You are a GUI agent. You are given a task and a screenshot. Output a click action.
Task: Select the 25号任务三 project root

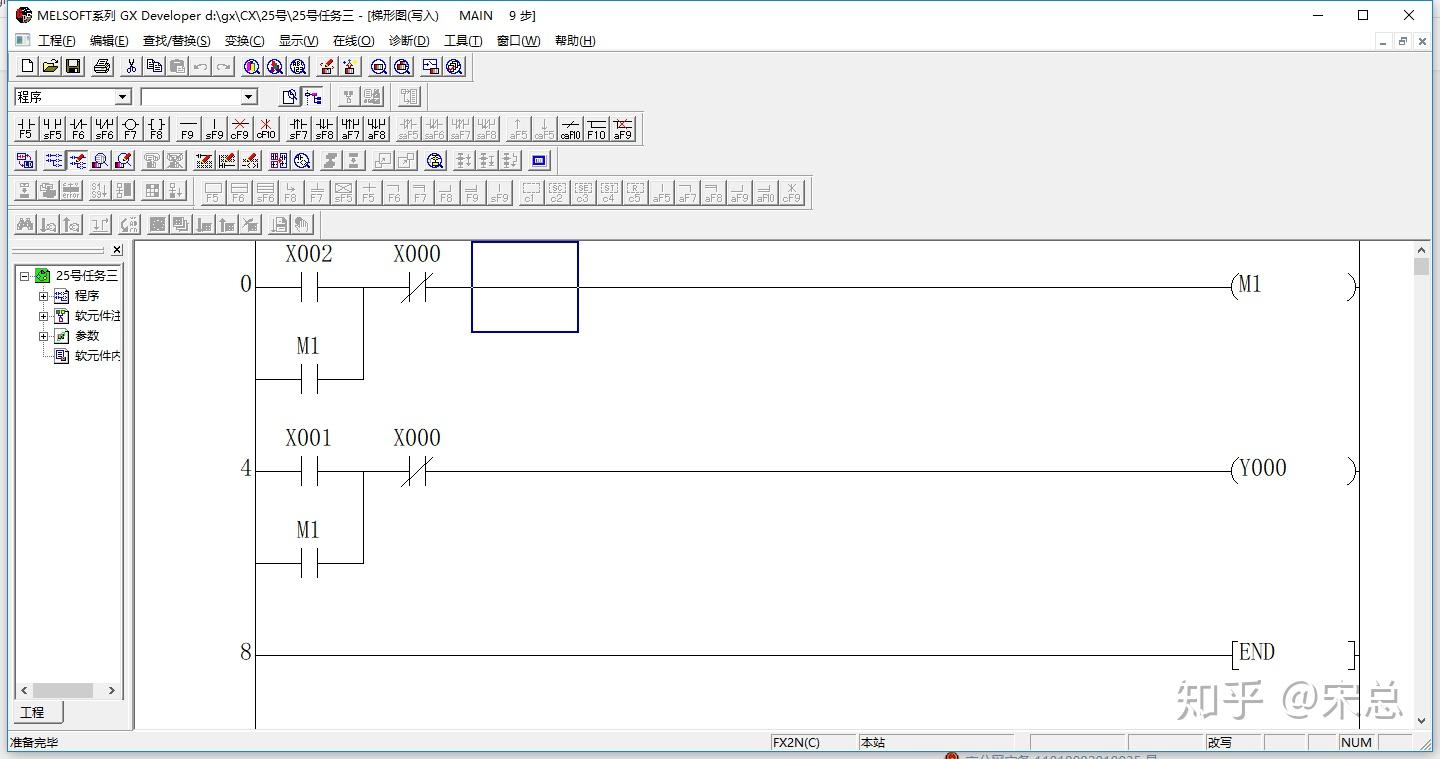point(86,276)
